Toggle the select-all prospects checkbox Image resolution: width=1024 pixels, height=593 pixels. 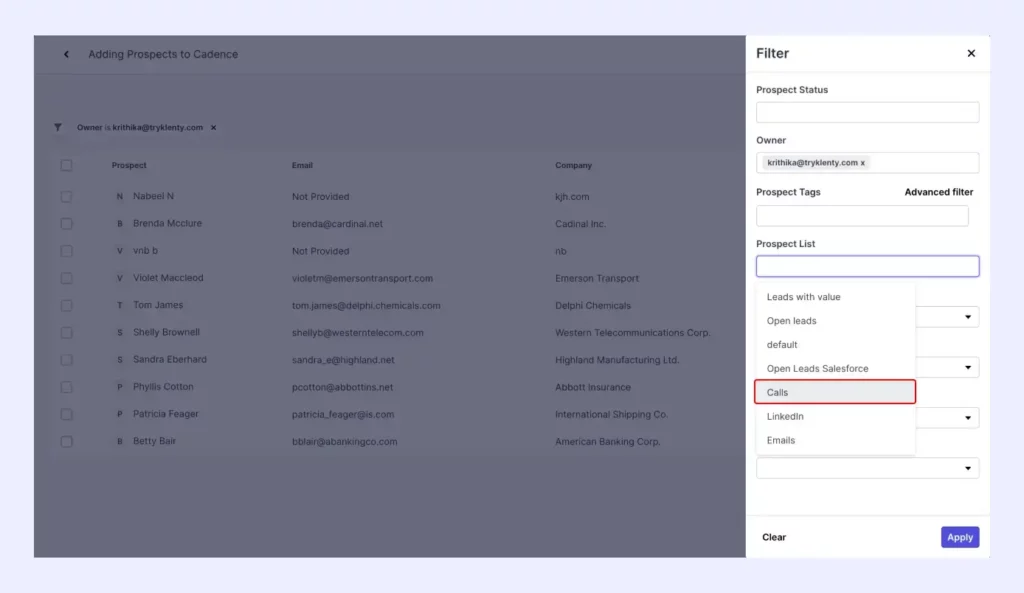pos(66,165)
